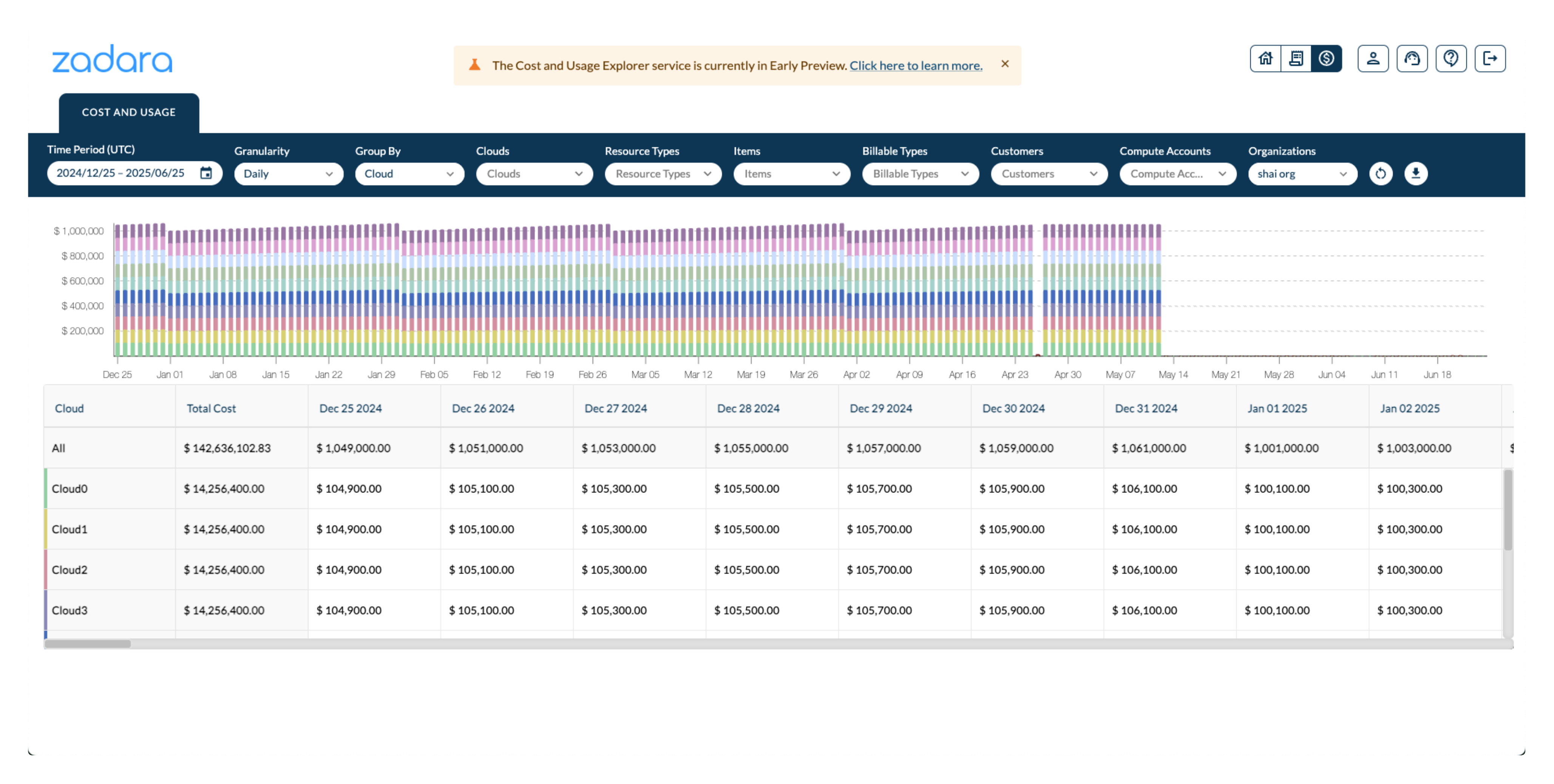Click the logout icon
1554x784 pixels.
pyautogui.click(x=1490, y=59)
